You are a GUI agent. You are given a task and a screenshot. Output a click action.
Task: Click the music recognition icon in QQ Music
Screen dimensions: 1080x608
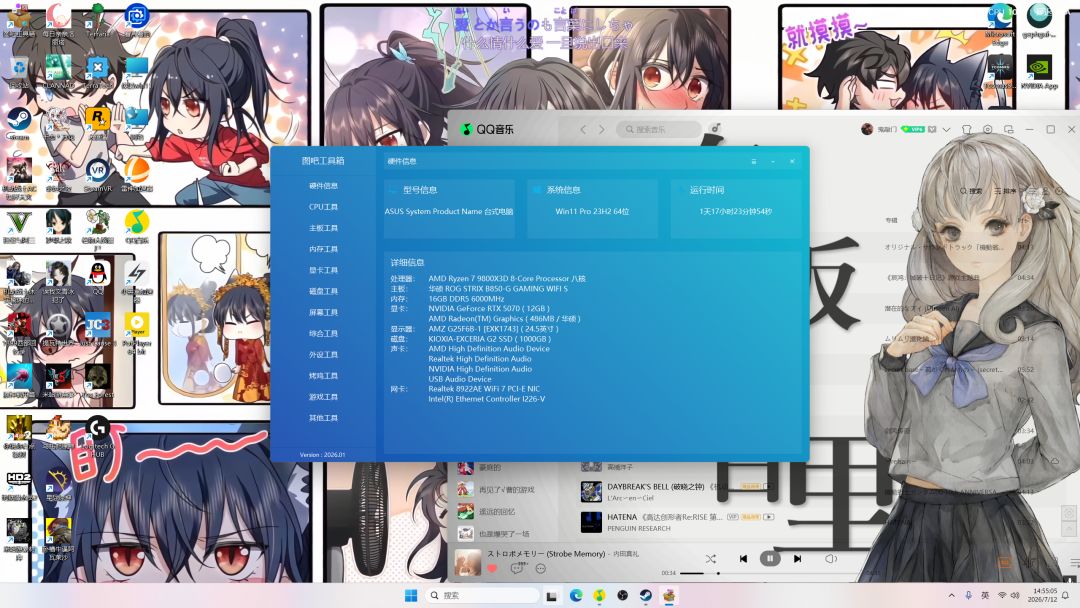[716, 128]
